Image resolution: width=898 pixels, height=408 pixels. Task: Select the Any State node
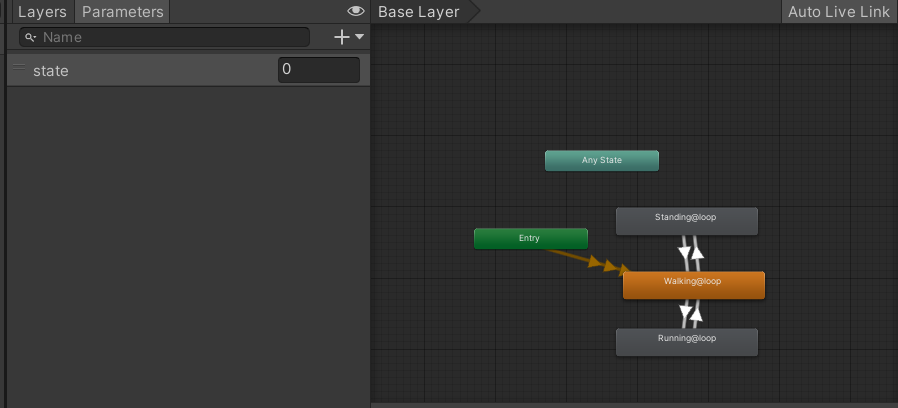point(602,160)
